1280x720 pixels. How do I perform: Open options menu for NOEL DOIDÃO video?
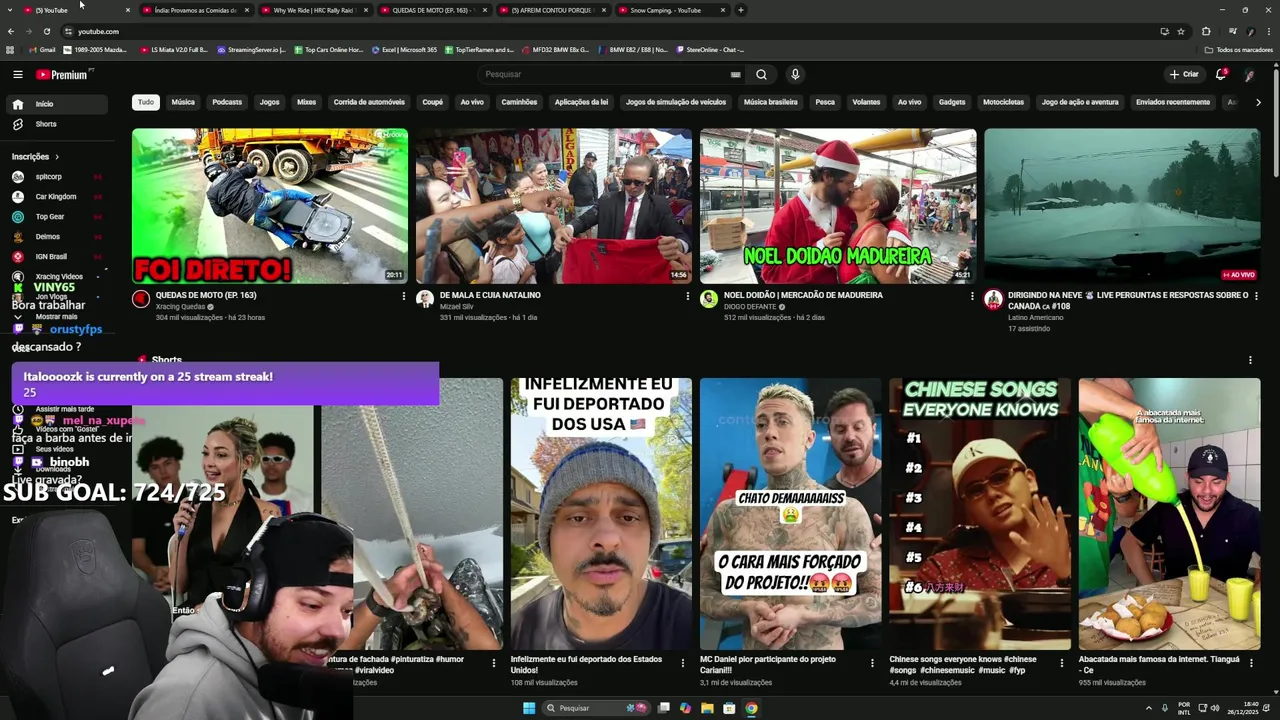972,296
